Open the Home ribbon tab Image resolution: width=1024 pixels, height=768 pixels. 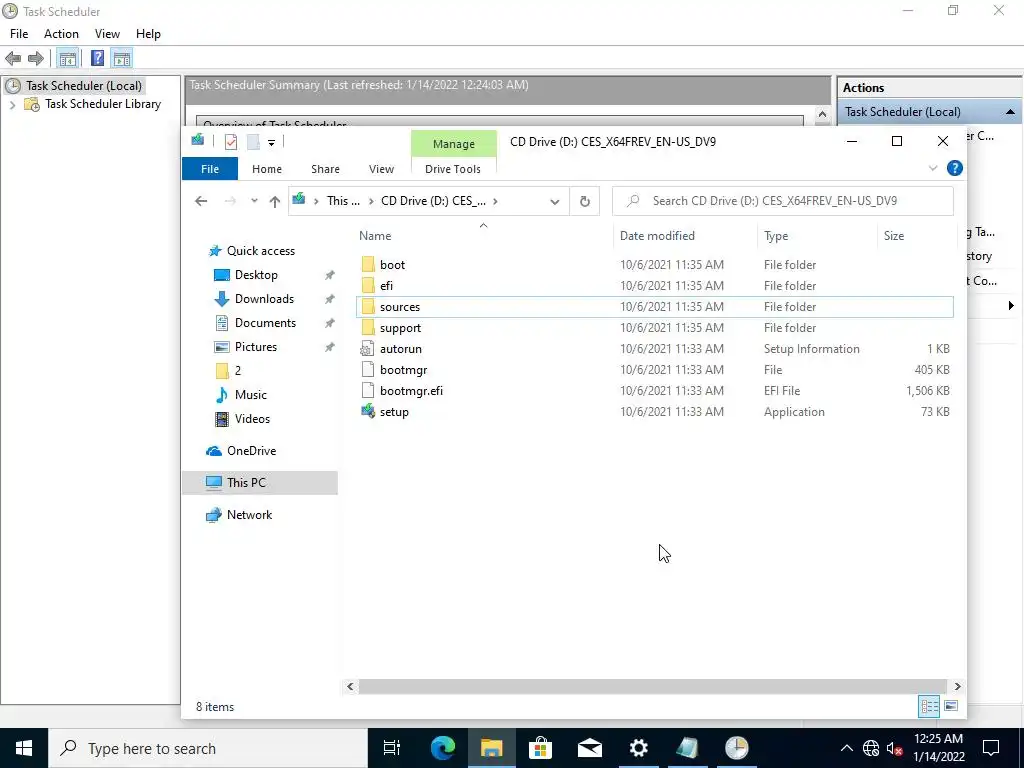pyautogui.click(x=266, y=168)
